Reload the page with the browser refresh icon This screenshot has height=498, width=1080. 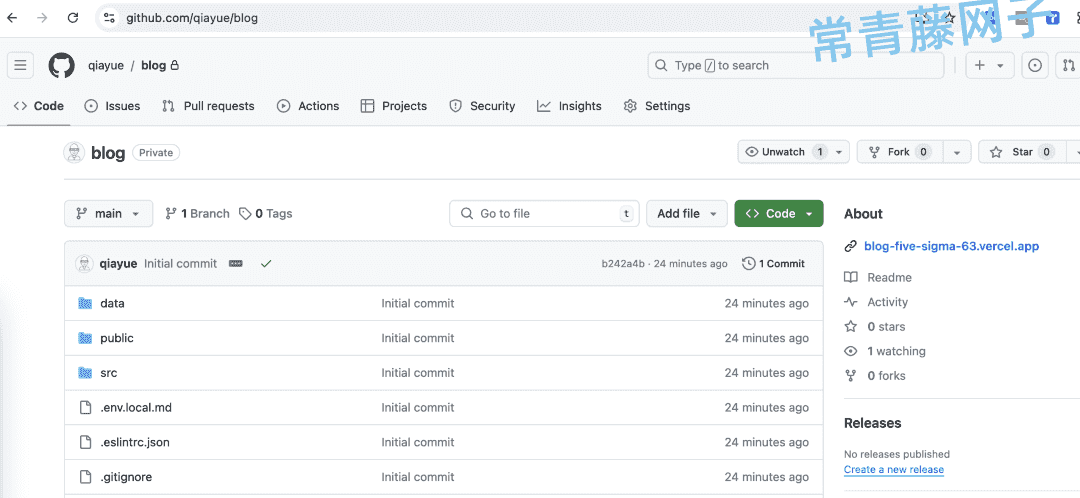click(x=73, y=18)
